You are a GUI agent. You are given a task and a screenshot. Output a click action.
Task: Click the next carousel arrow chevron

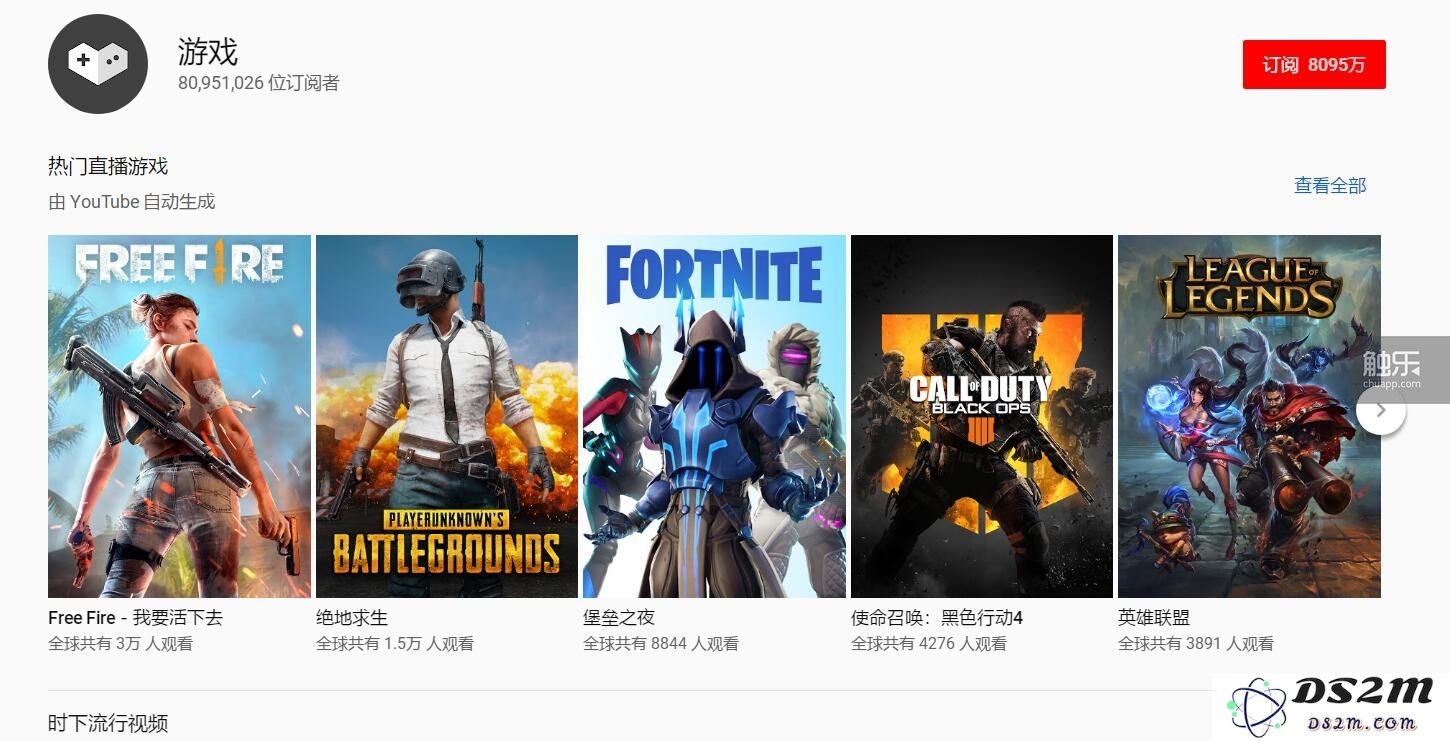[1381, 410]
